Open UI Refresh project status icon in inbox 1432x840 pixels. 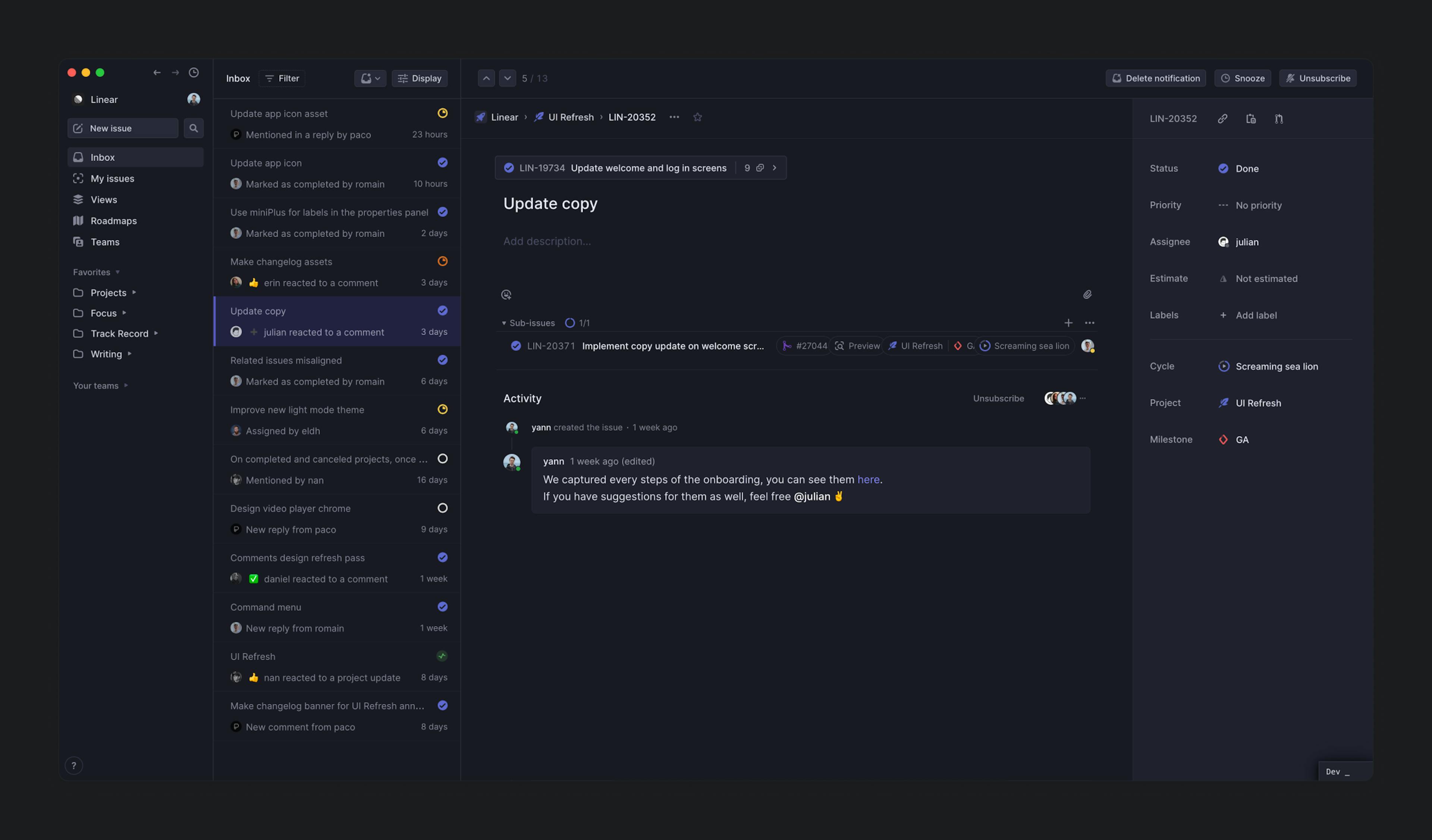pos(442,656)
